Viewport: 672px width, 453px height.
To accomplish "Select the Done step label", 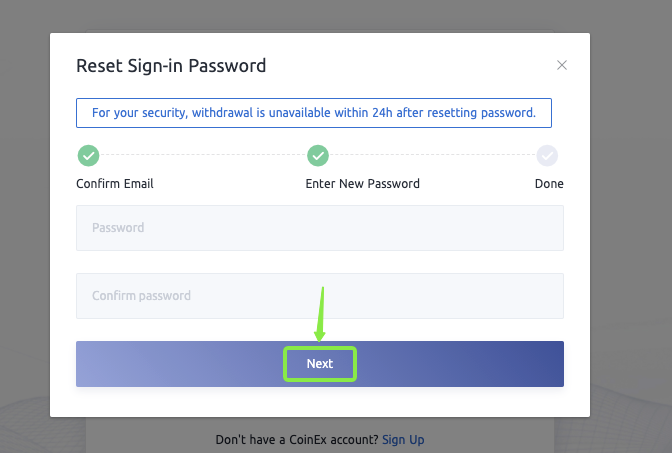I will (x=549, y=184).
